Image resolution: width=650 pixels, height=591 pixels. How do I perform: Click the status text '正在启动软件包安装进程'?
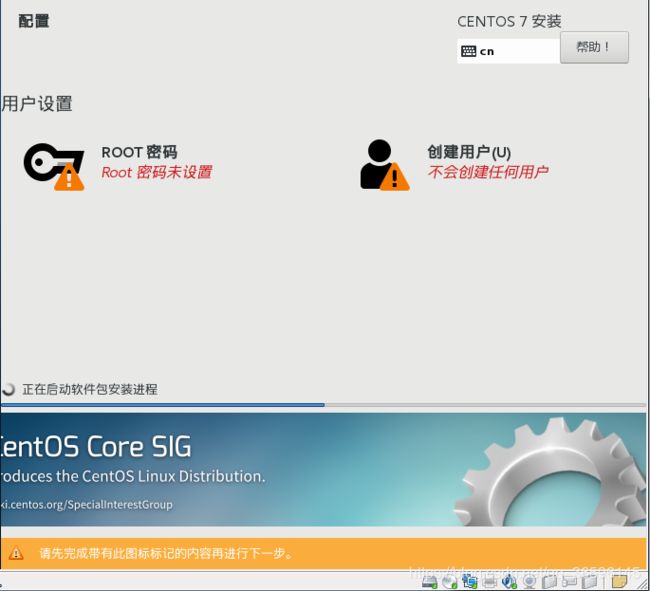(x=90, y=389)
